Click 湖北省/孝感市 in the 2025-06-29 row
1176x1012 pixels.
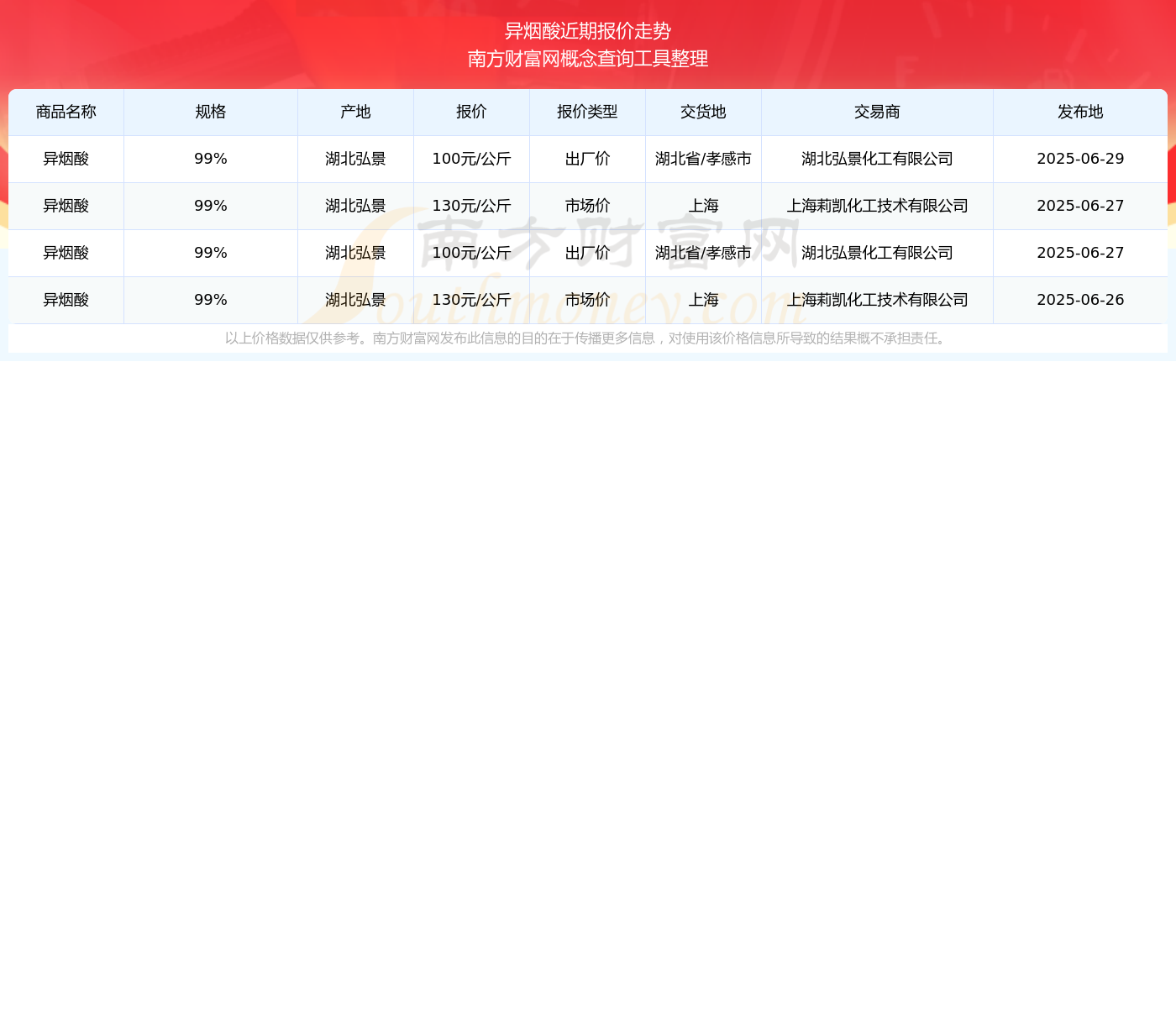pos(703,160)
